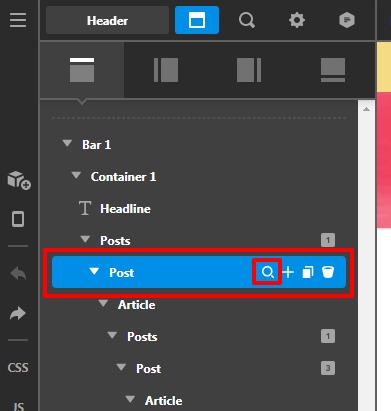
Task: Collapse the nested Posts node under Article
Action: (x=112, y=335)
